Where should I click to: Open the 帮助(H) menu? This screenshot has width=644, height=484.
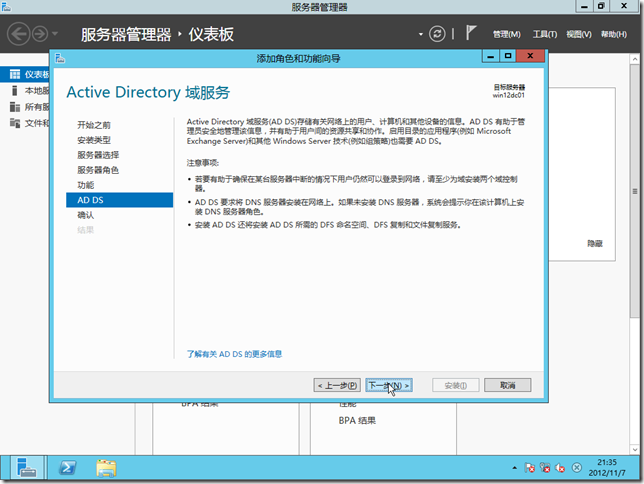[x=614, y=34]
